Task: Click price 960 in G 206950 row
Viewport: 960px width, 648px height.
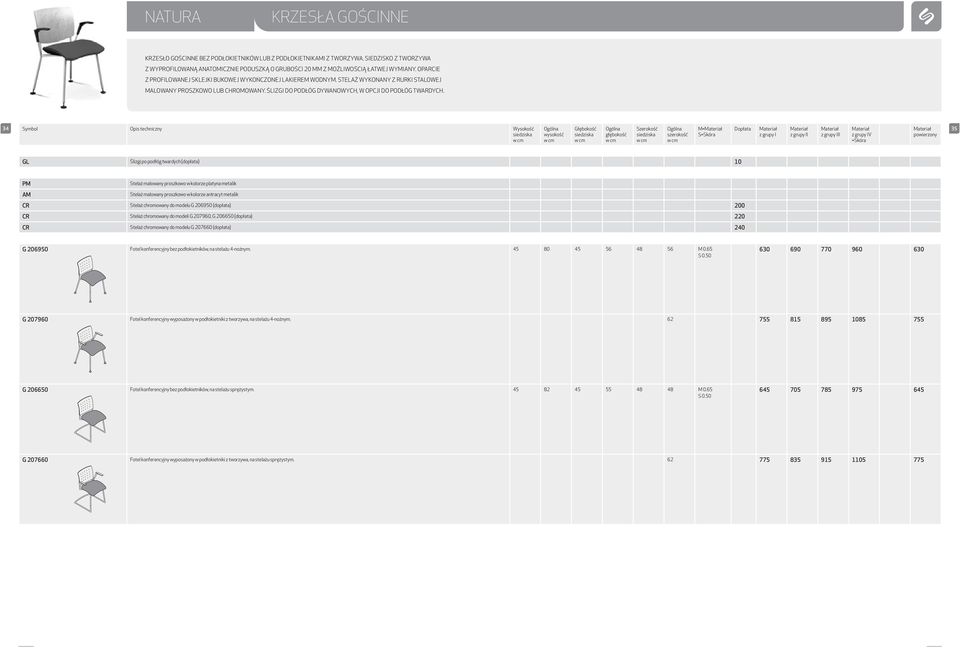Action: pyautogui.click(x=857, y=250)
